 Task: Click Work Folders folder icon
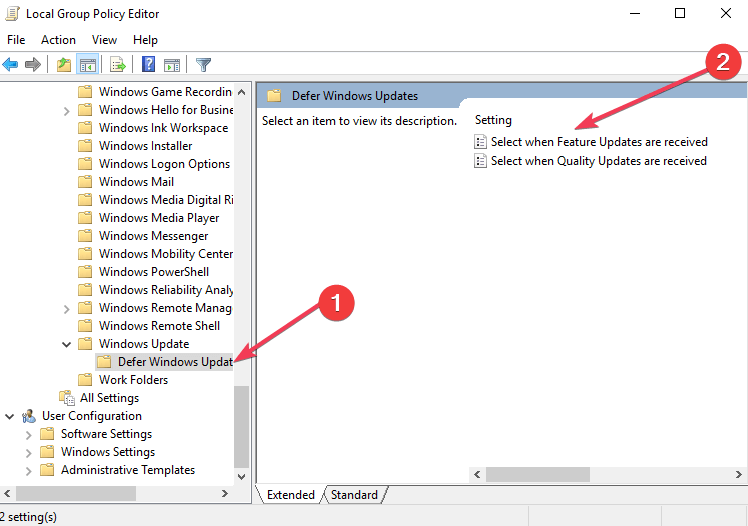click(x=85, y=380)
